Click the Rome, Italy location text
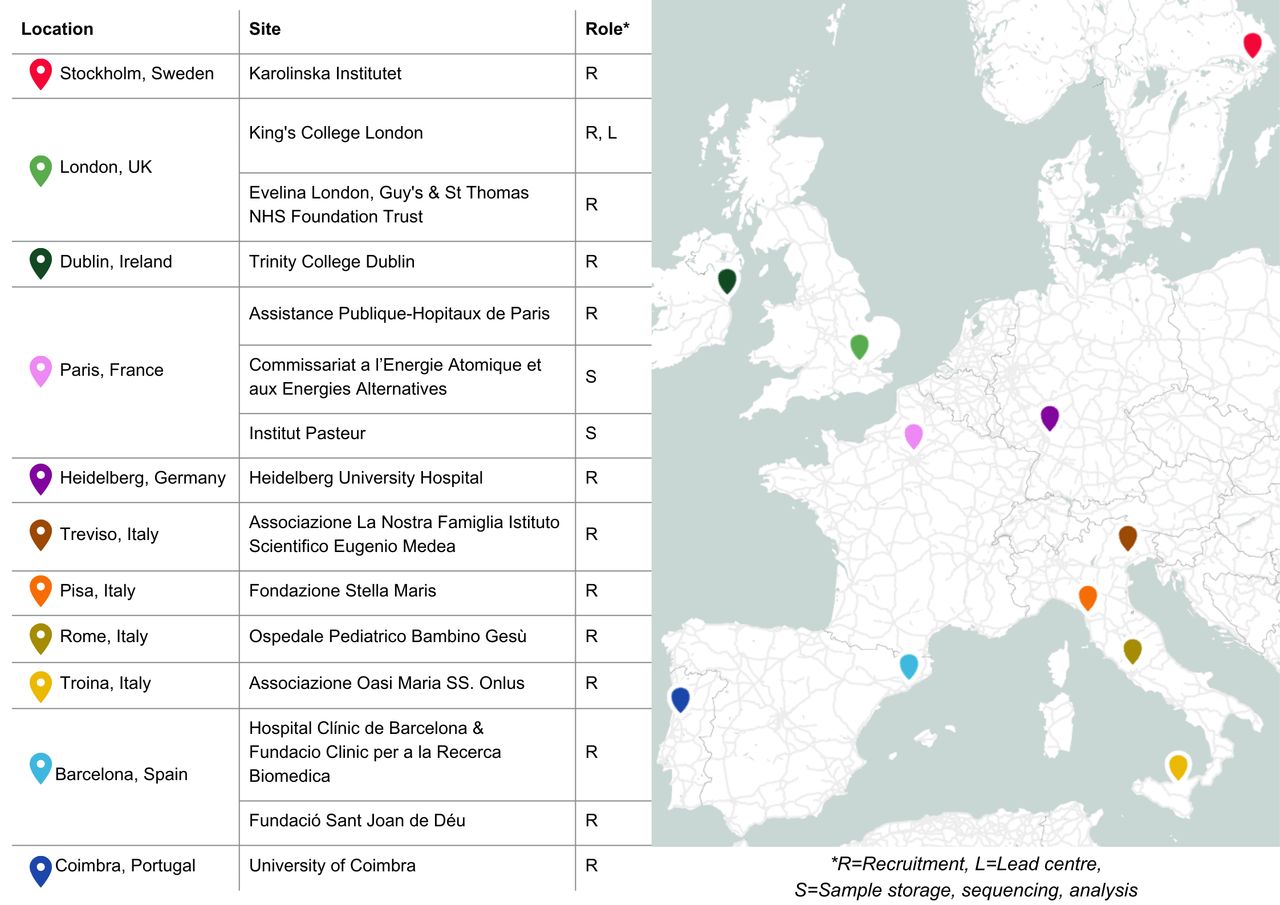The width and height of the screenshot is (1280, 905). point(104,636)
